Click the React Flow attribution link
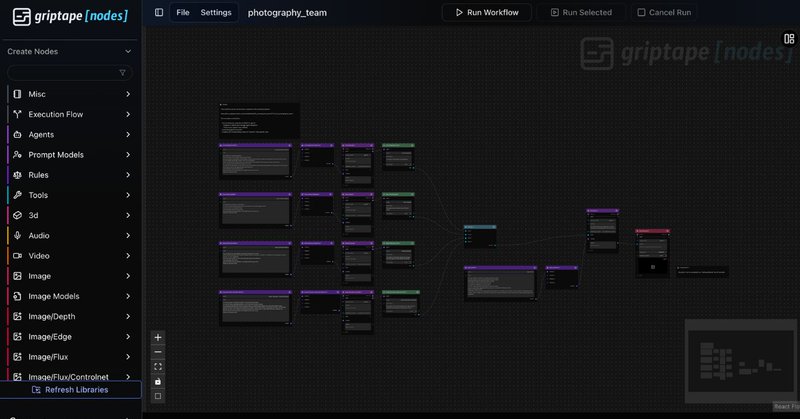 [786, 406]
